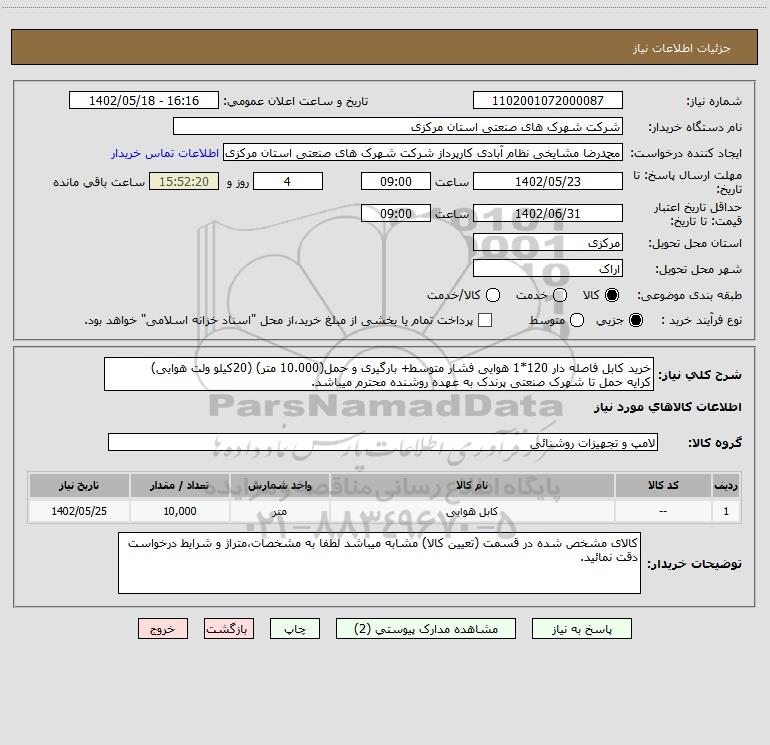Select the کالا radio button
This screenshot has height=745, width=770.
612,295
